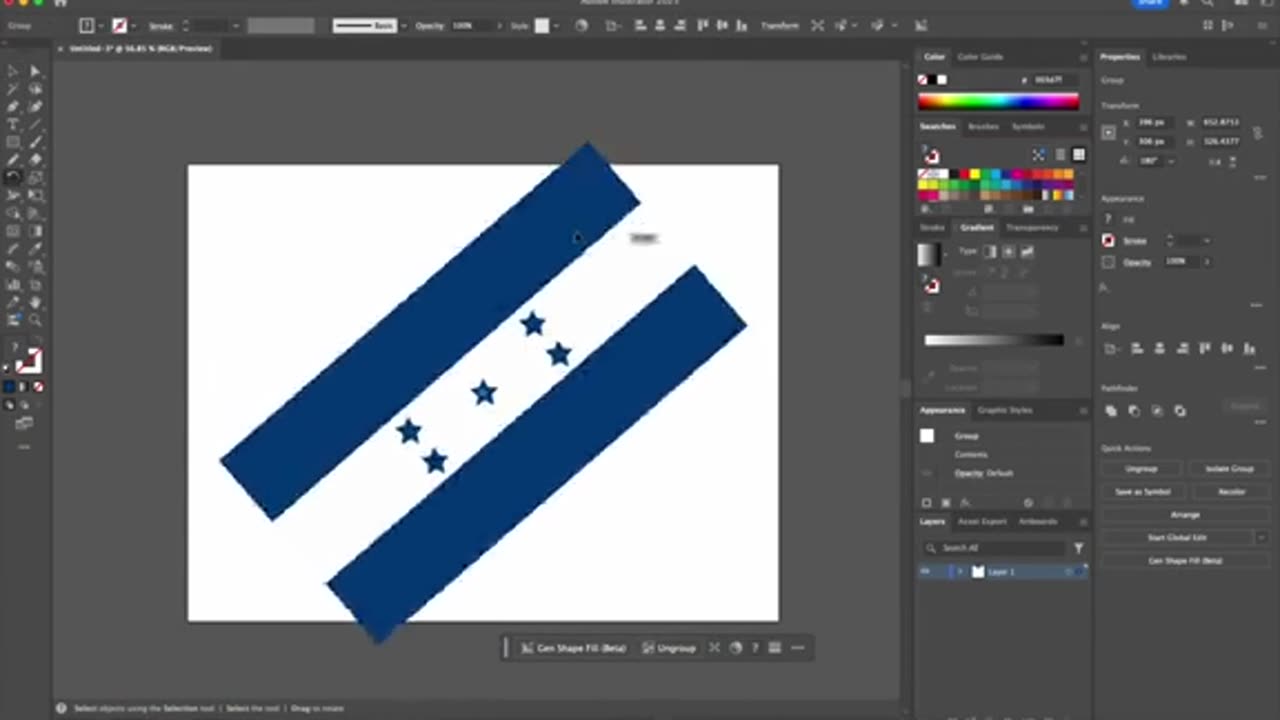The image size is (1280, 720).
Task: Open the rotation angle dropdown
Action: click(x=1172, y=161)
